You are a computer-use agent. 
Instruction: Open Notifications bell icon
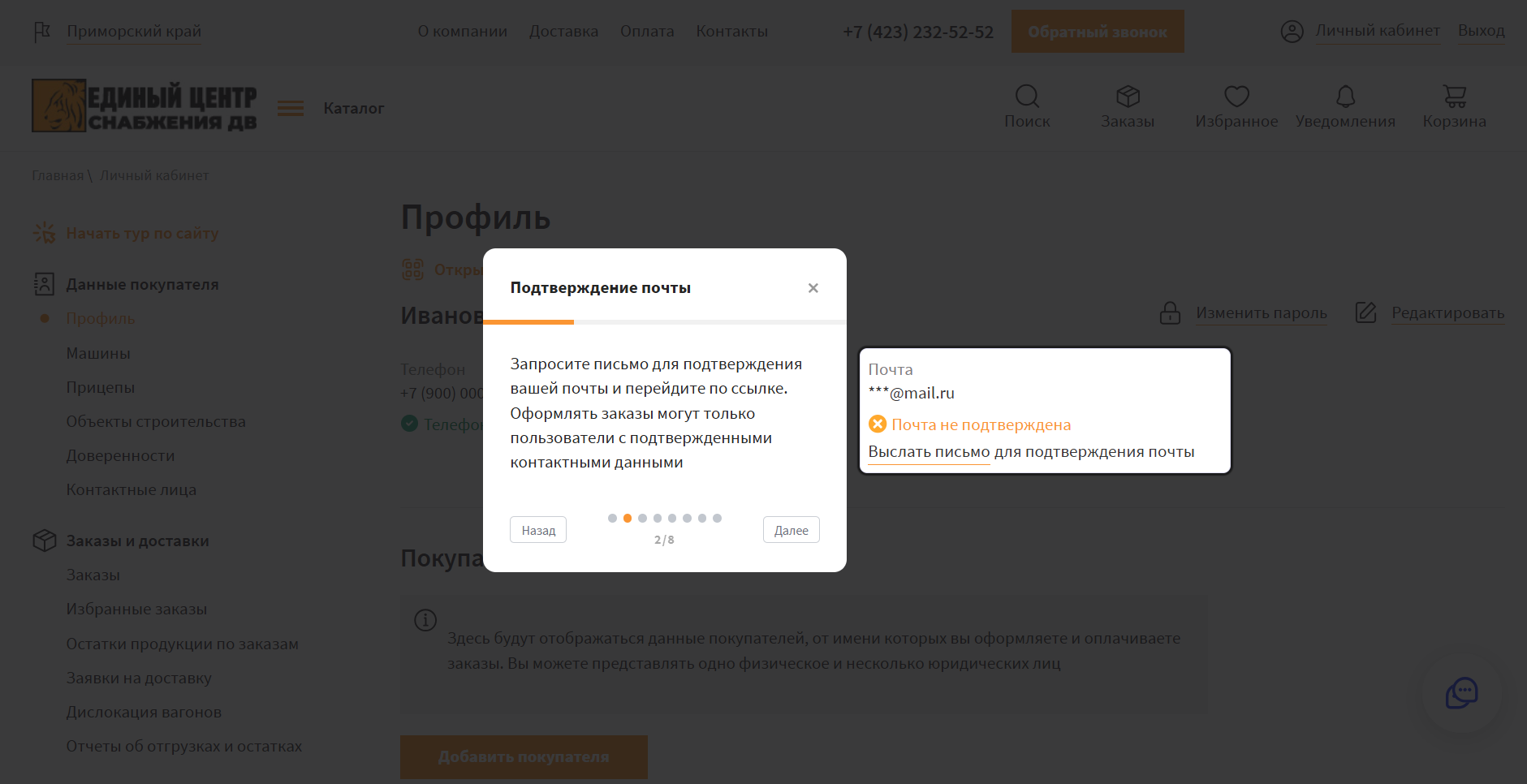[1345, 97]
